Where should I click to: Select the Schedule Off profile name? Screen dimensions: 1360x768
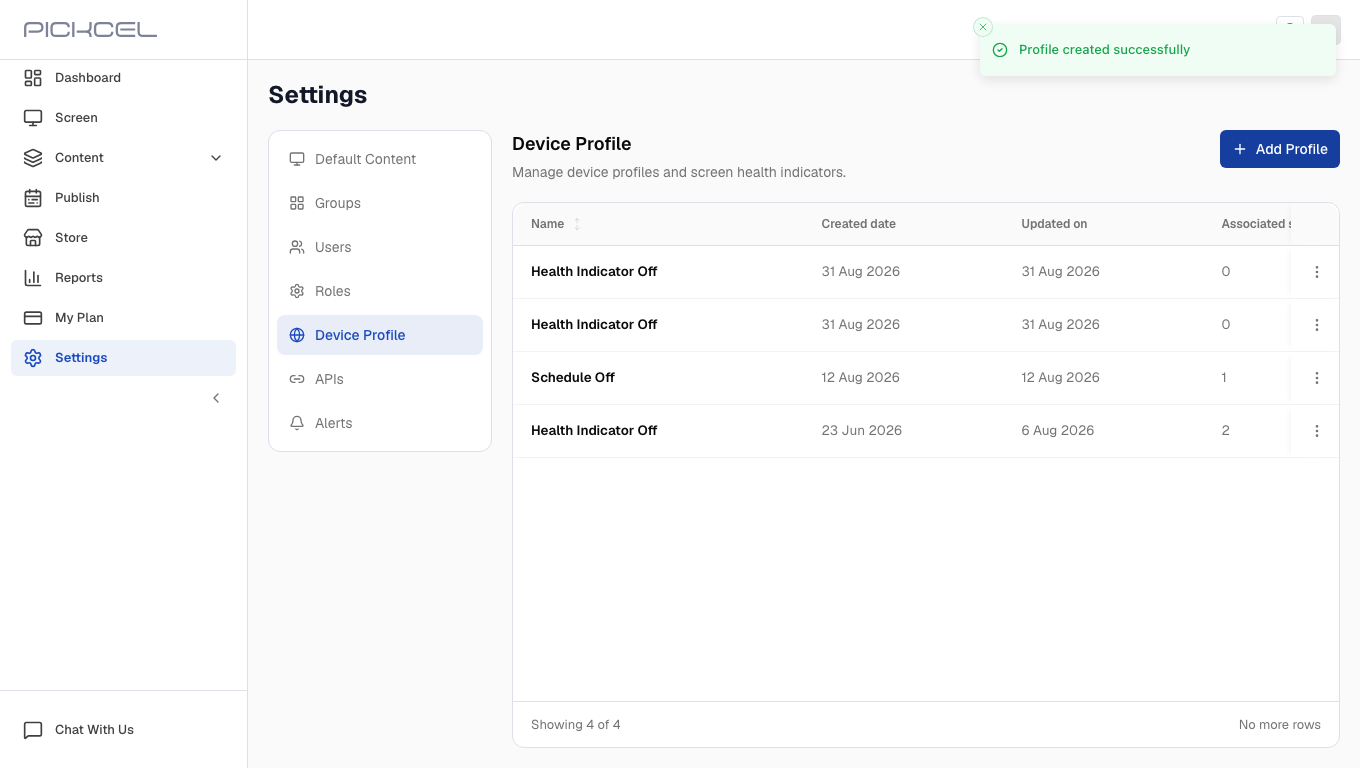click(x=573, y=378)
